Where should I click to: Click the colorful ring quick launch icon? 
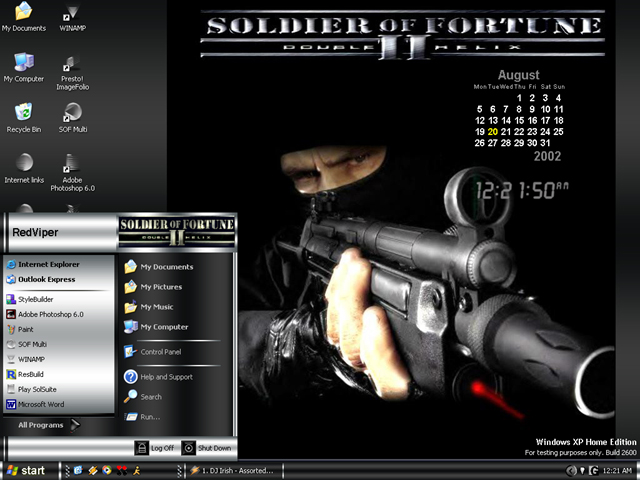(107, 471)
